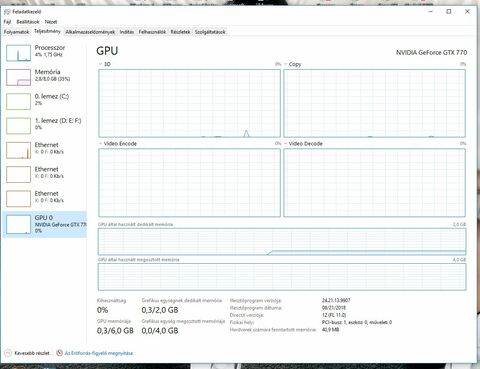Select the Teljesítmény tab
This screenshot has width=480, height=369.
point(47,31)
